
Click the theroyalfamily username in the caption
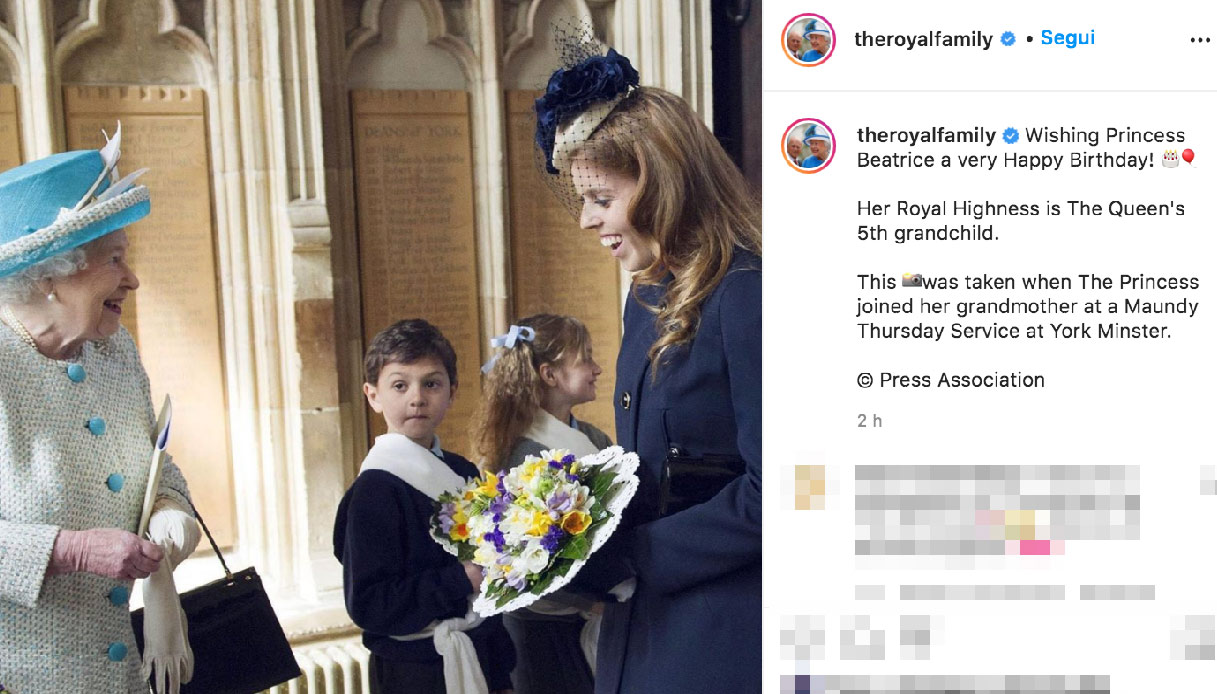click(x=926, y=135)
